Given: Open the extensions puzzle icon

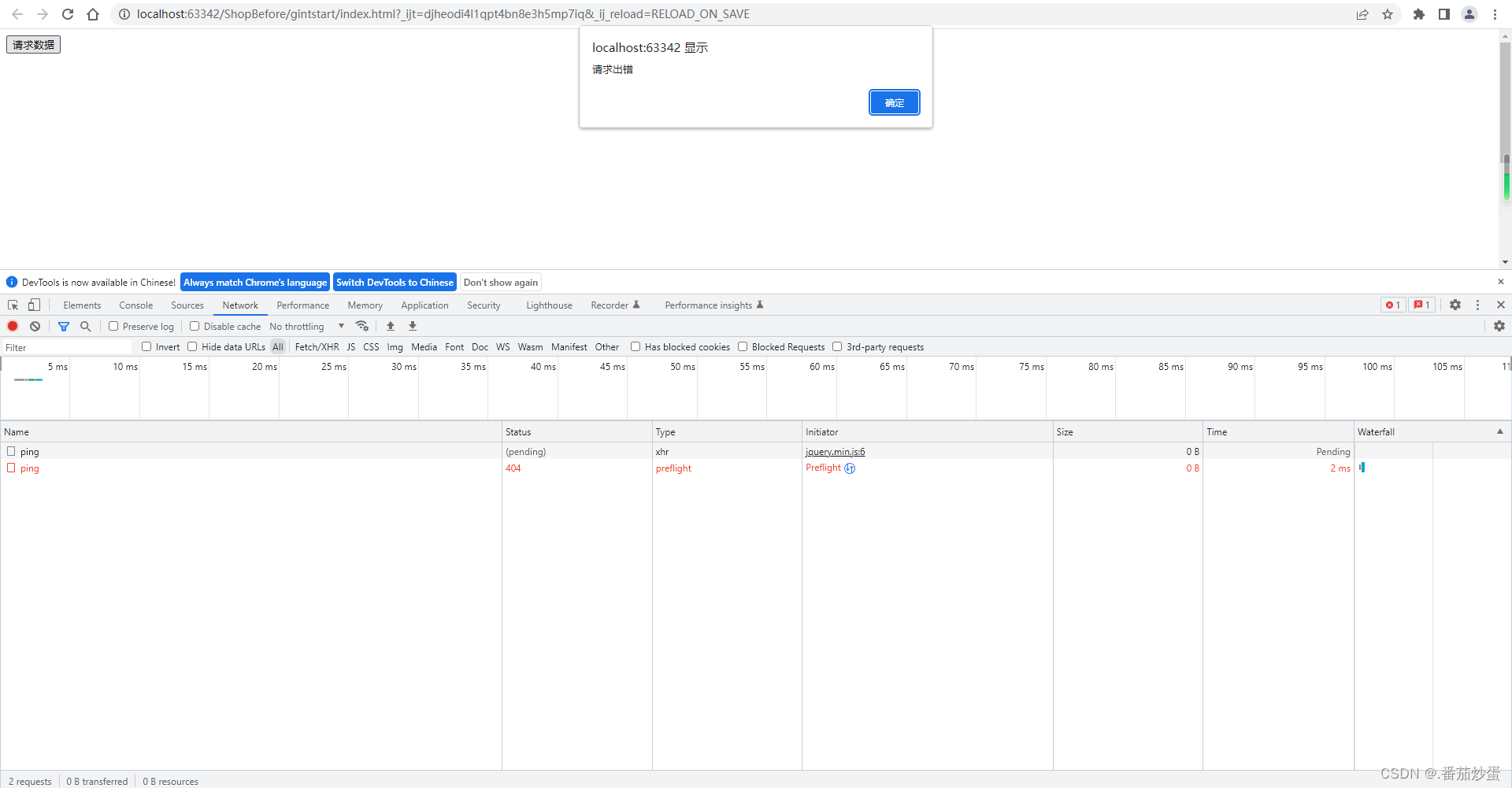Looking at the screenshot, I should (x=1419, y=14).
